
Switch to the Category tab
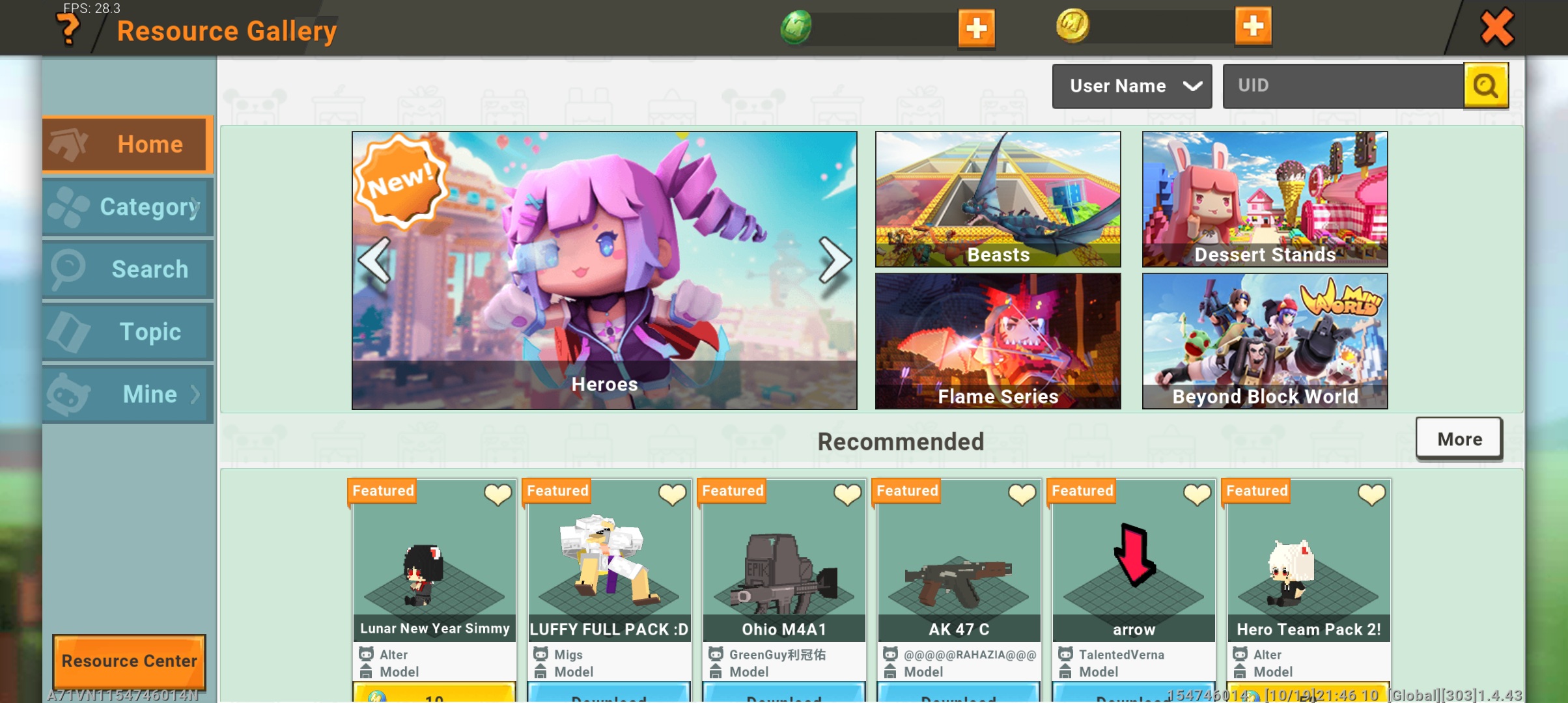(128, 207)
